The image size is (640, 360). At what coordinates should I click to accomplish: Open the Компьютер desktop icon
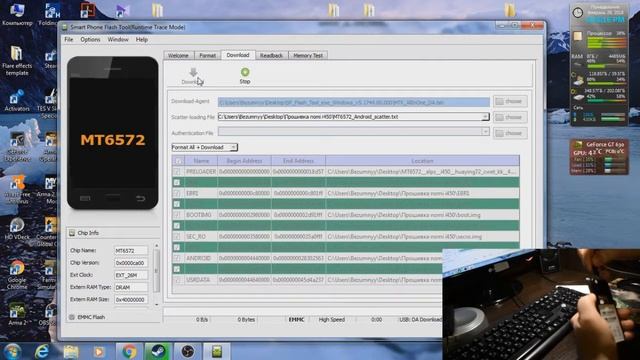coord(17,14)
